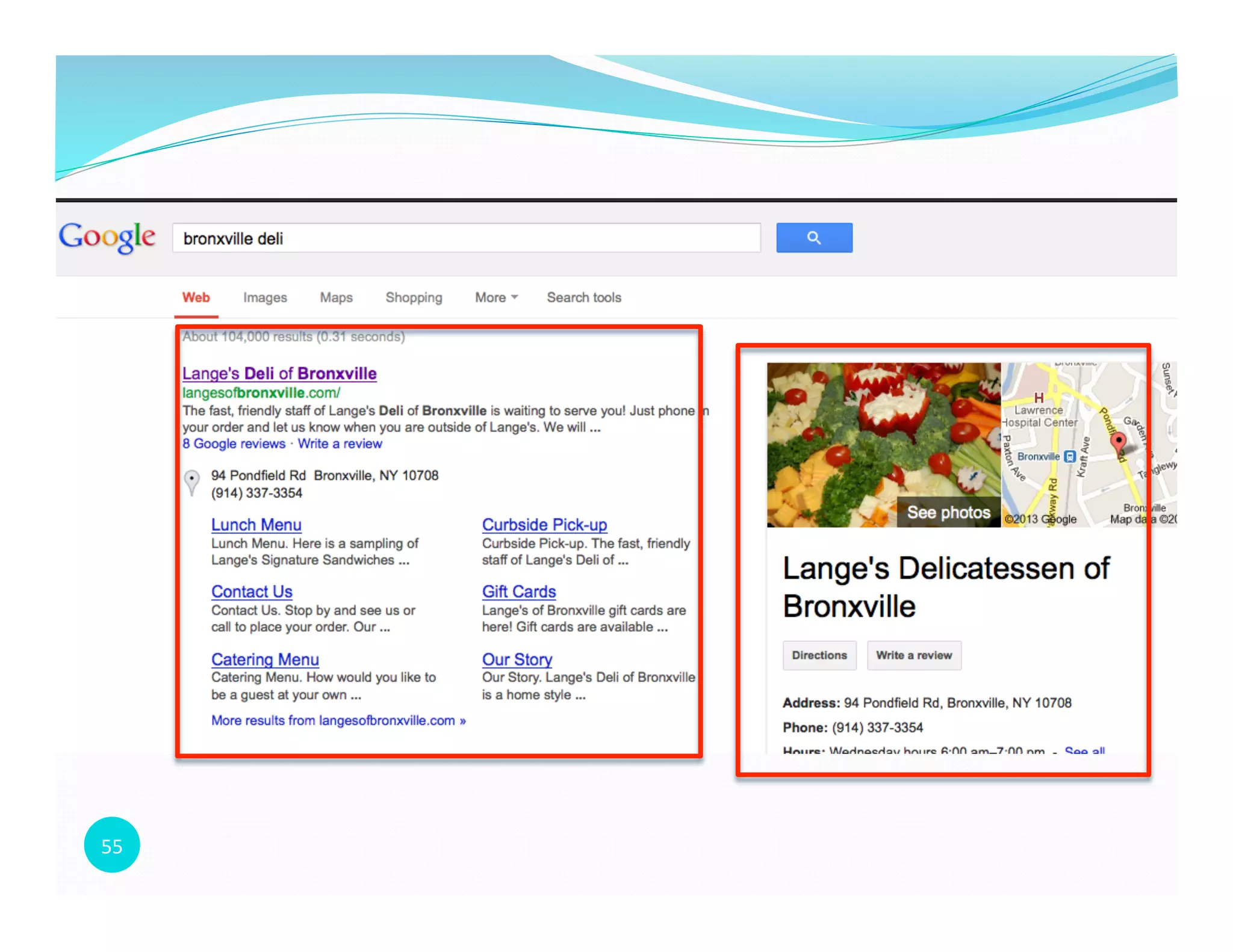This screenshot has height=952, width=1233.
Task: Click the blue magnifier search button
Action: (x=813, y=238)
